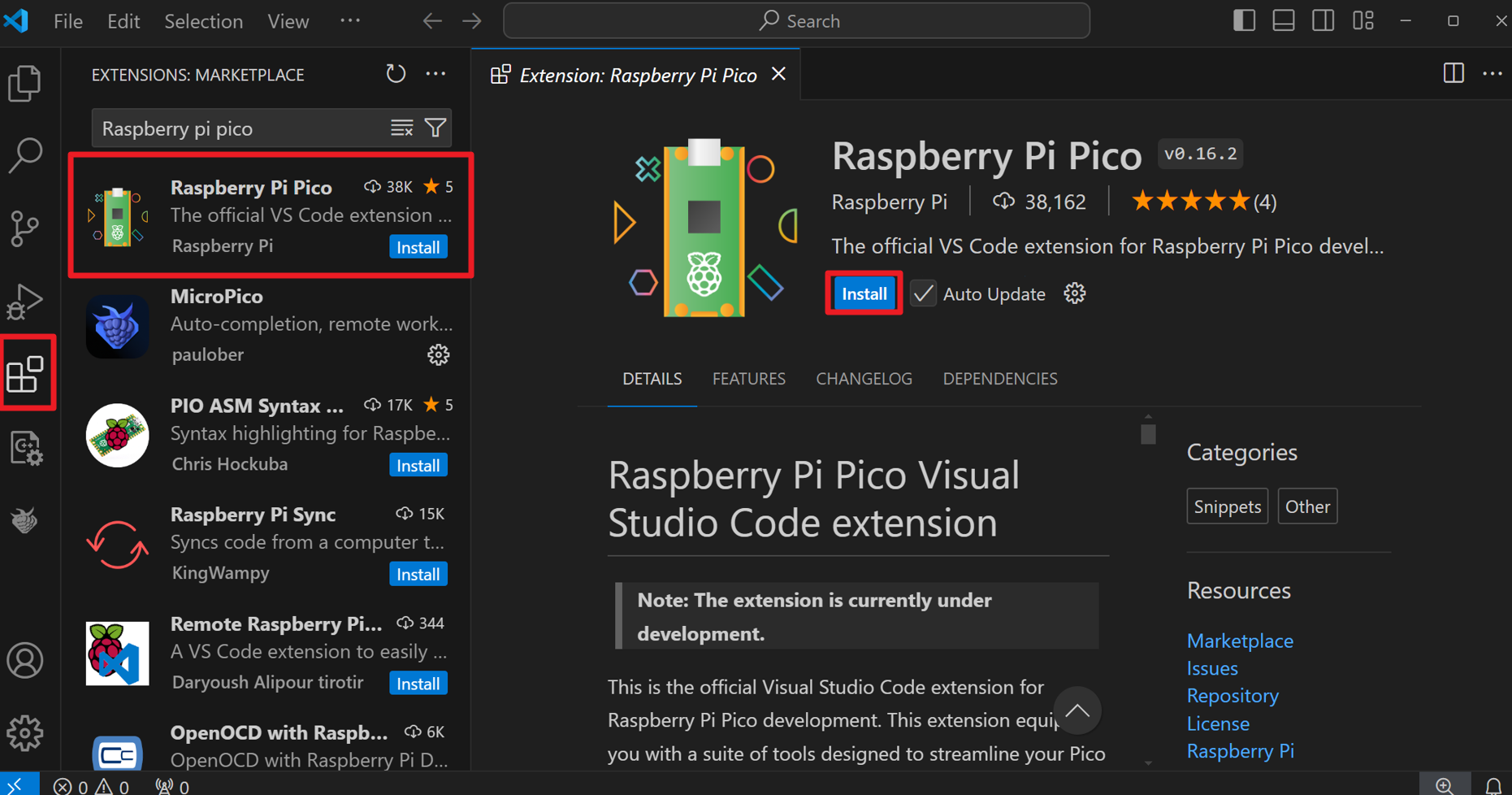Select the Snippets category tag
1512x795 pixels.
click(x=1227, y=506)
